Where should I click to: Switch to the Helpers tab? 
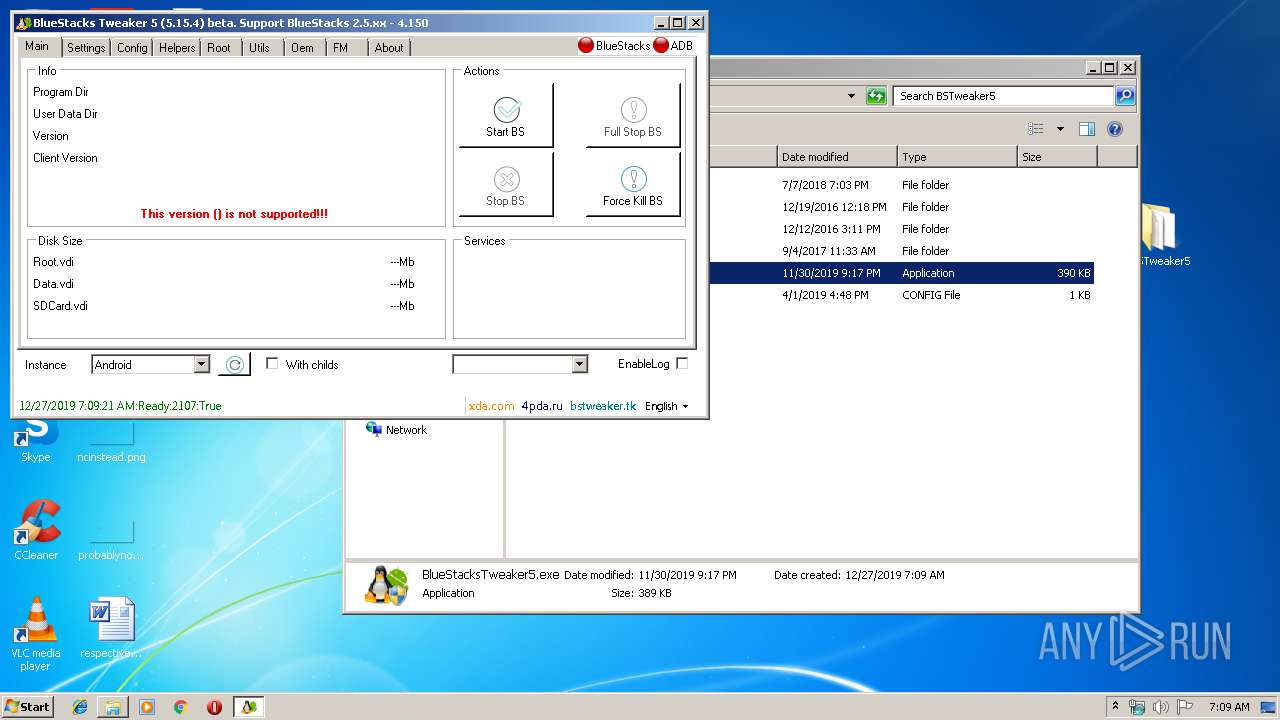tap(177, 47)
